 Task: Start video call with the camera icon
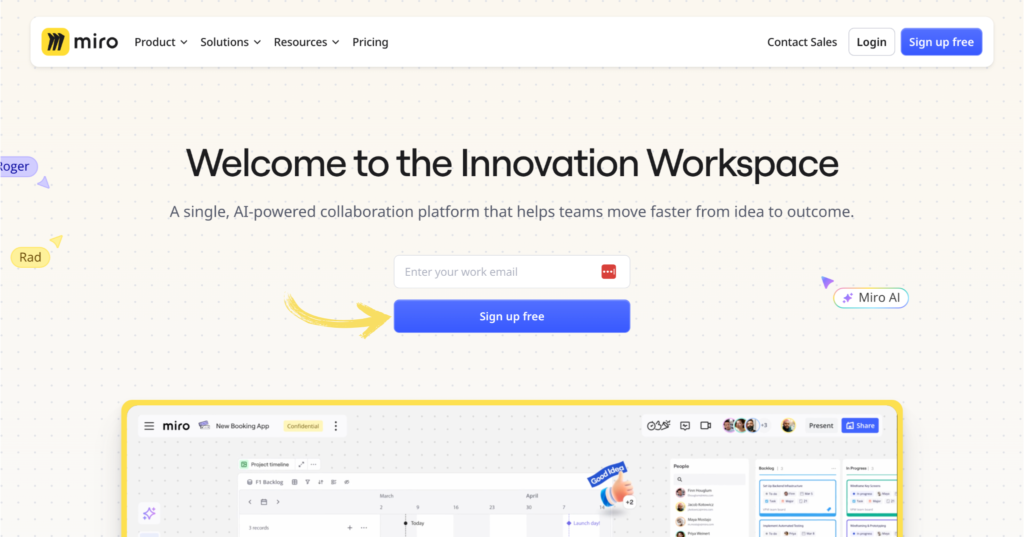[706, 425]
